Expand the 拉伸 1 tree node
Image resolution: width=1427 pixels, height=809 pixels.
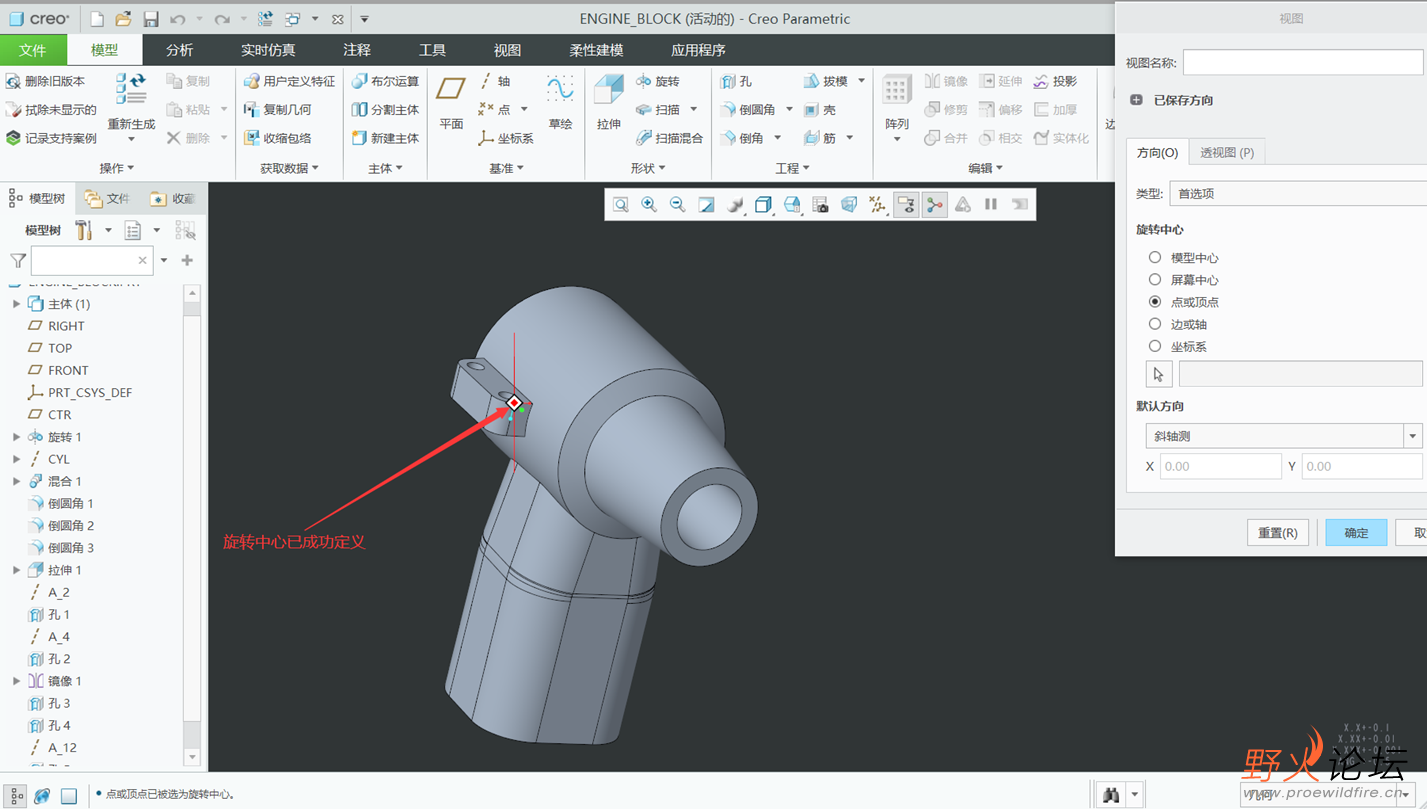(x=16, y=570)
